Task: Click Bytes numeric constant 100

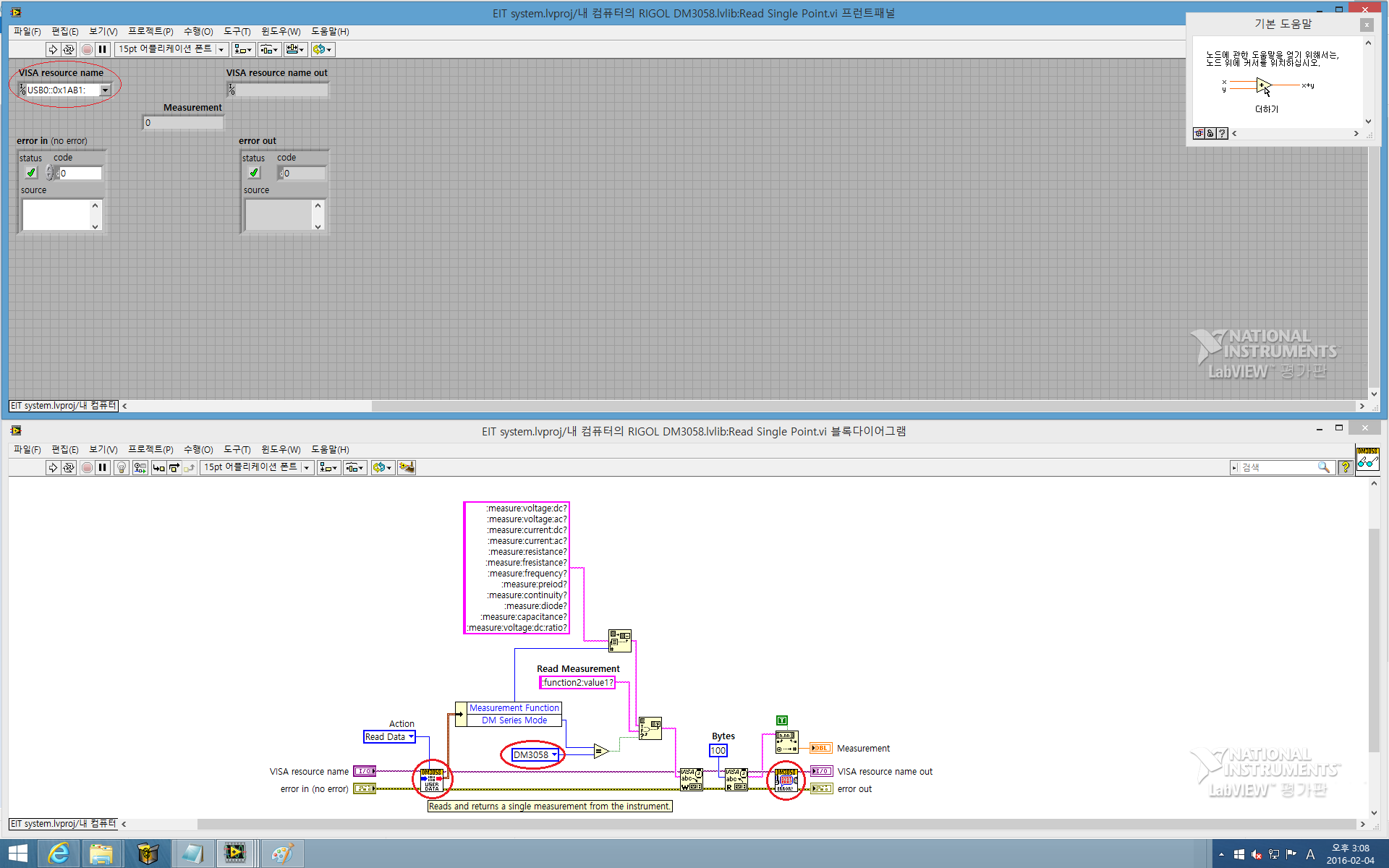Action: (718, 750)
